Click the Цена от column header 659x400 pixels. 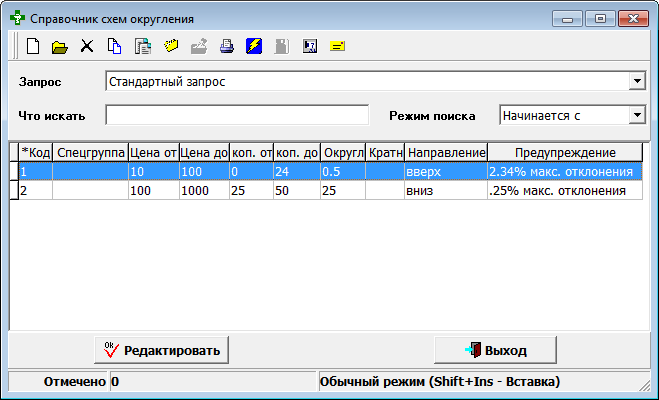154,152
